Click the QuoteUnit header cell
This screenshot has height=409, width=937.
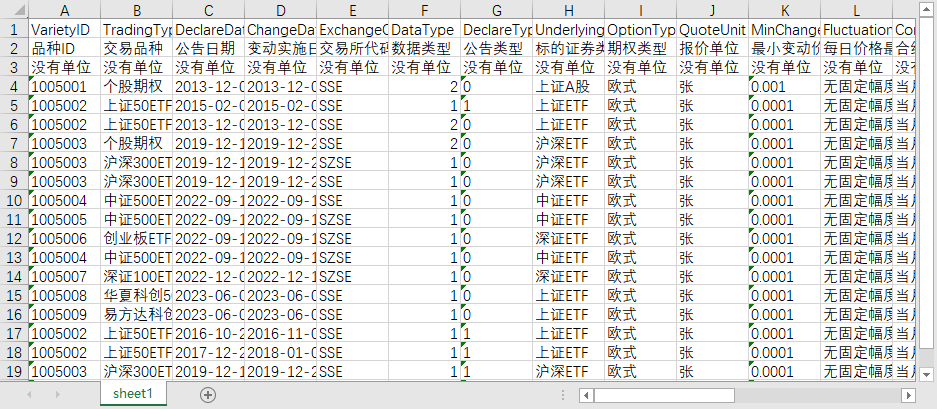click(712, 29)
